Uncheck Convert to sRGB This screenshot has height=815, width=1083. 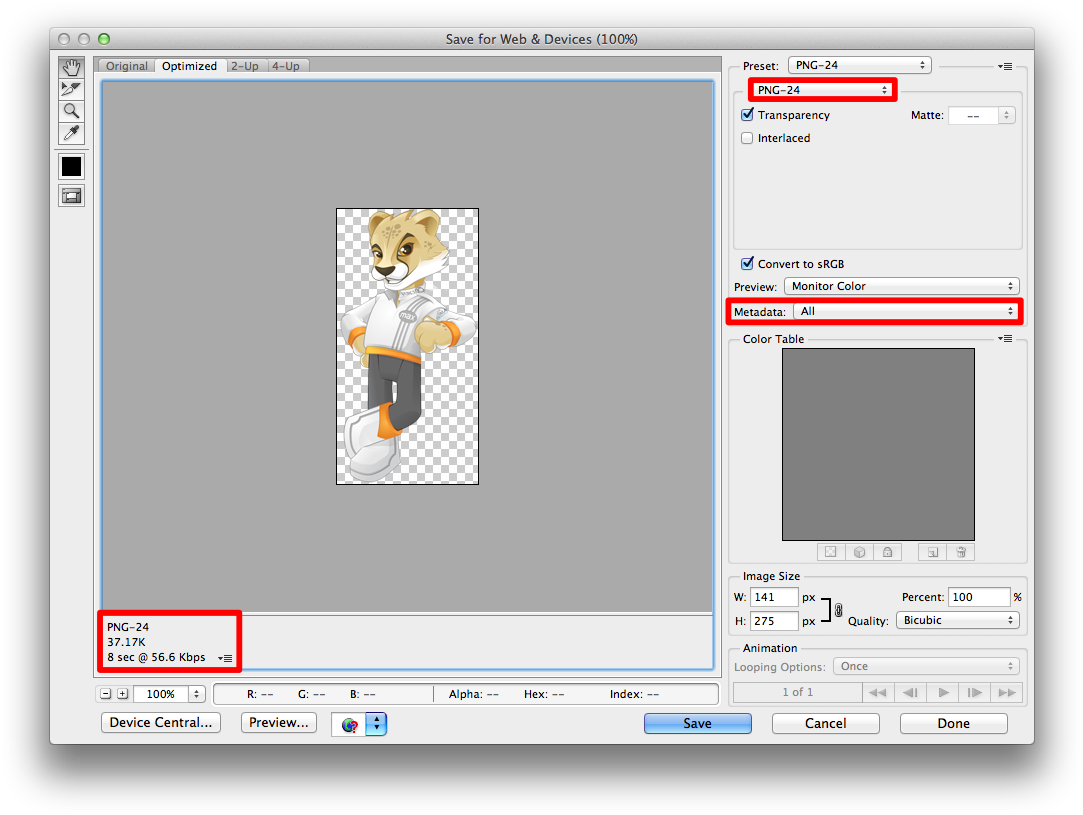[x=747, y=264]
